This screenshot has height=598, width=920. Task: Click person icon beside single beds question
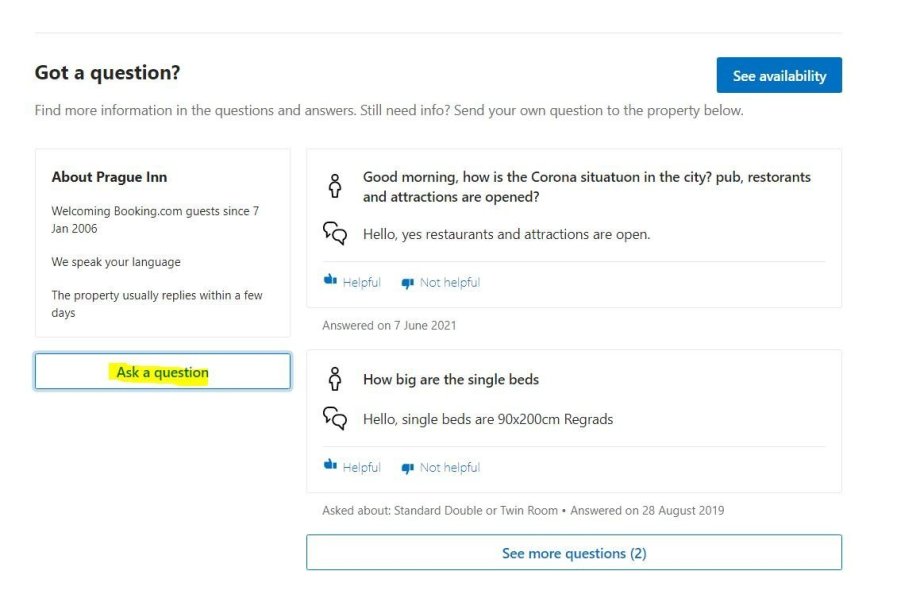click(335, 379)
